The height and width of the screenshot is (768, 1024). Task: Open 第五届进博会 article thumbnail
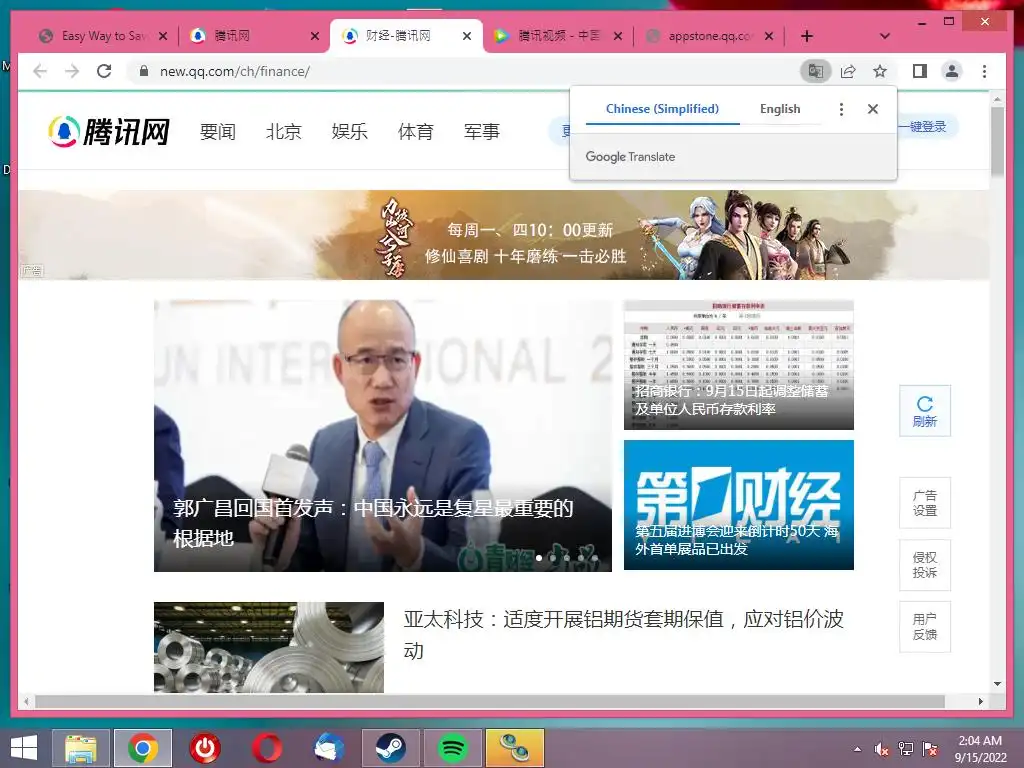739,505
